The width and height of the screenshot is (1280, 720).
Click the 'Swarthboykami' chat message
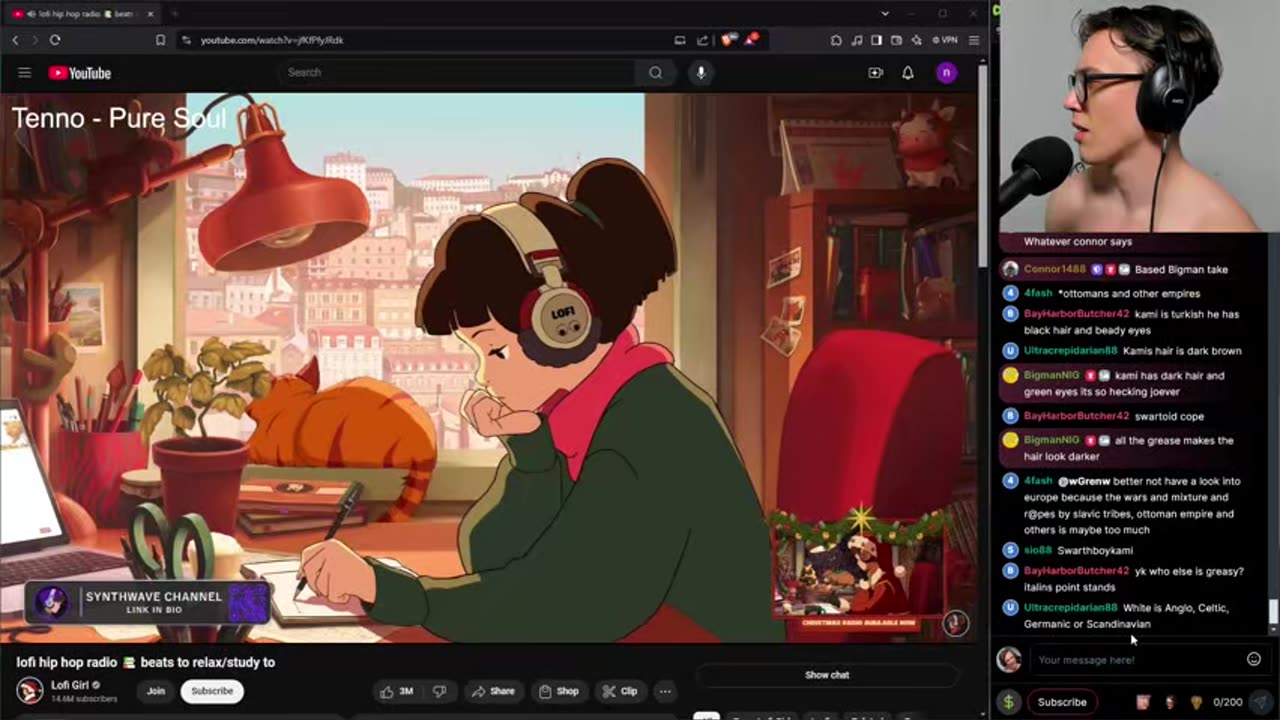[1095, 550]
